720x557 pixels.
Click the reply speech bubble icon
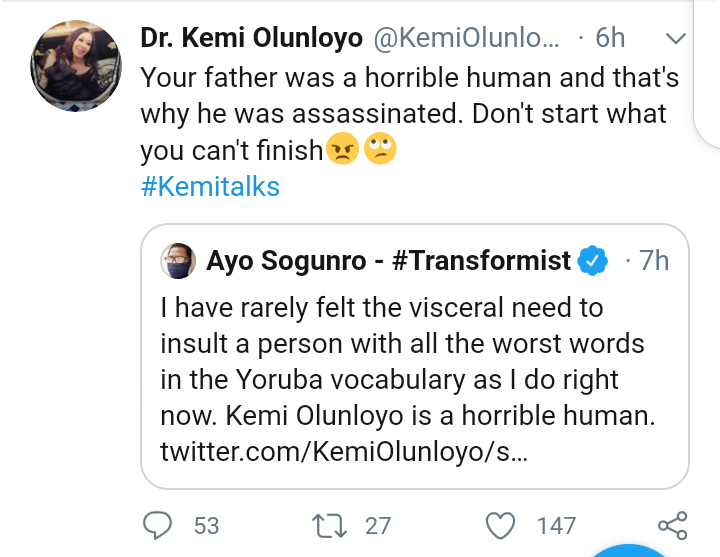tap(158, 525)
